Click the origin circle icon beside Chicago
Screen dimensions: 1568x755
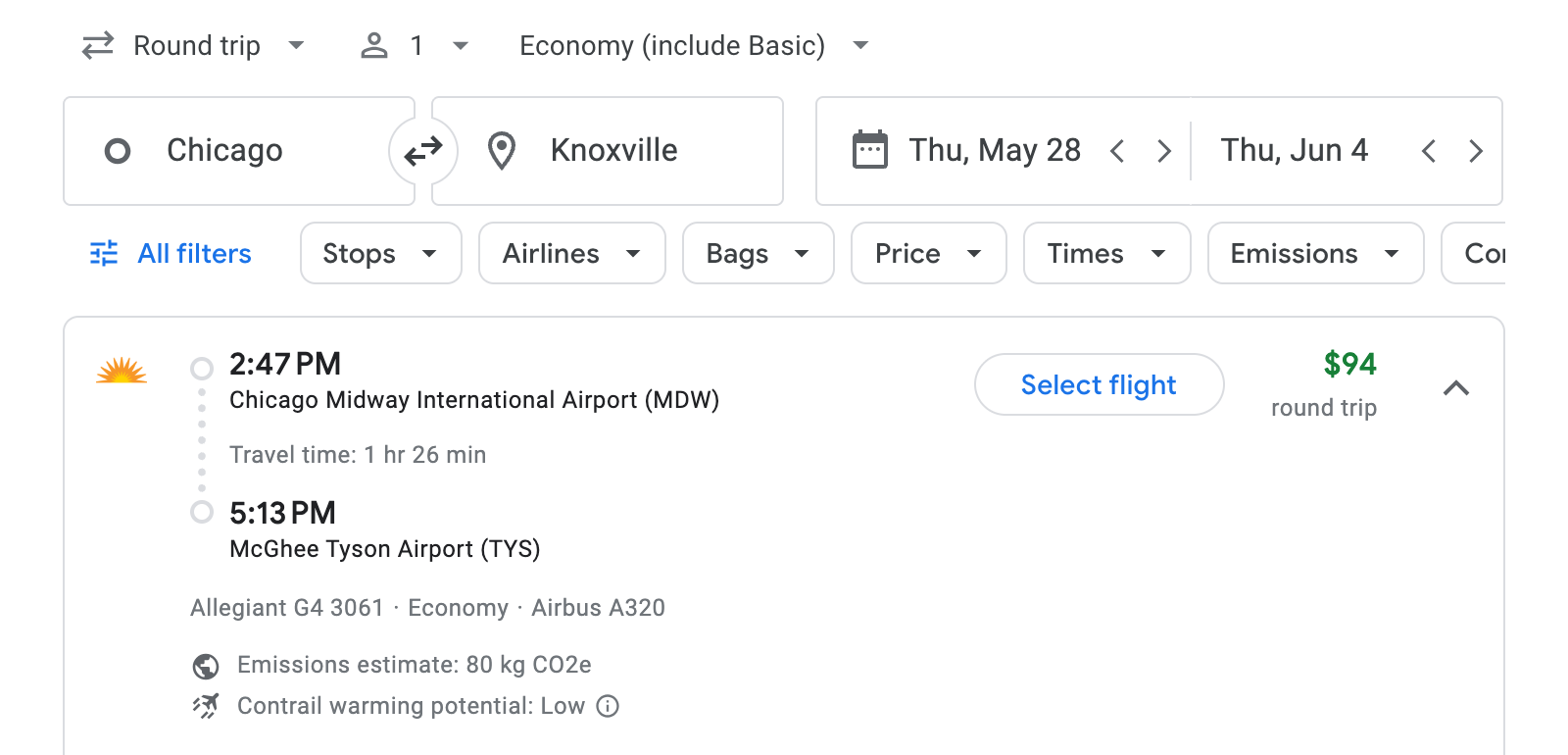click(x=117, y=150)
